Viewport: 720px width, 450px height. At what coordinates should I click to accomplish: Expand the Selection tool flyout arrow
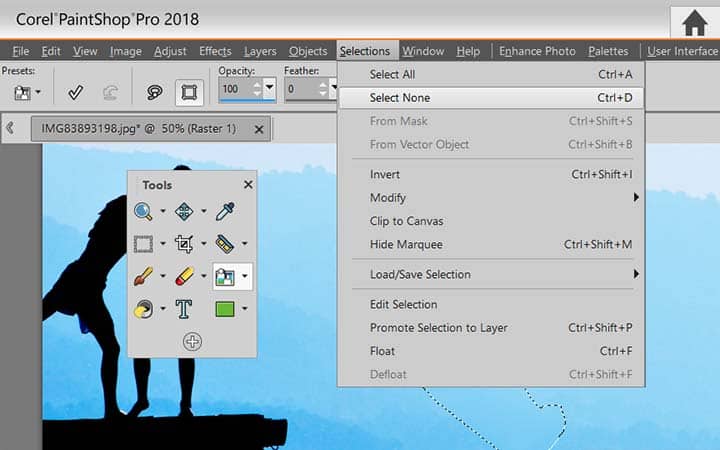click(163, 243)
